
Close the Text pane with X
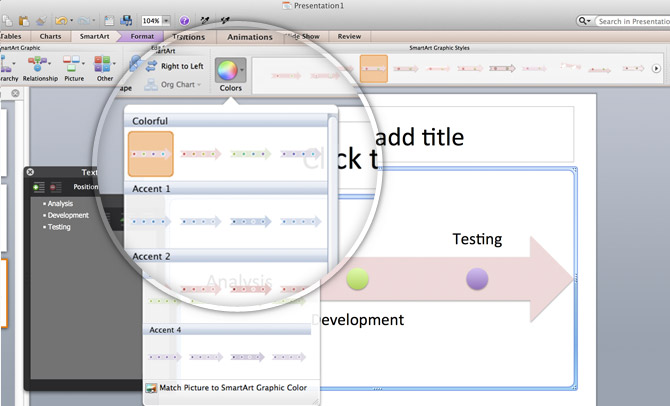[30, 172]
